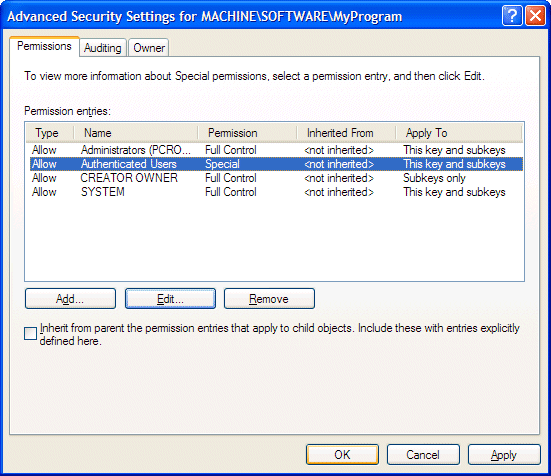Confirm the dialog with OK
The height and width of the screenshot is (476, 551).
coord(342,455)
